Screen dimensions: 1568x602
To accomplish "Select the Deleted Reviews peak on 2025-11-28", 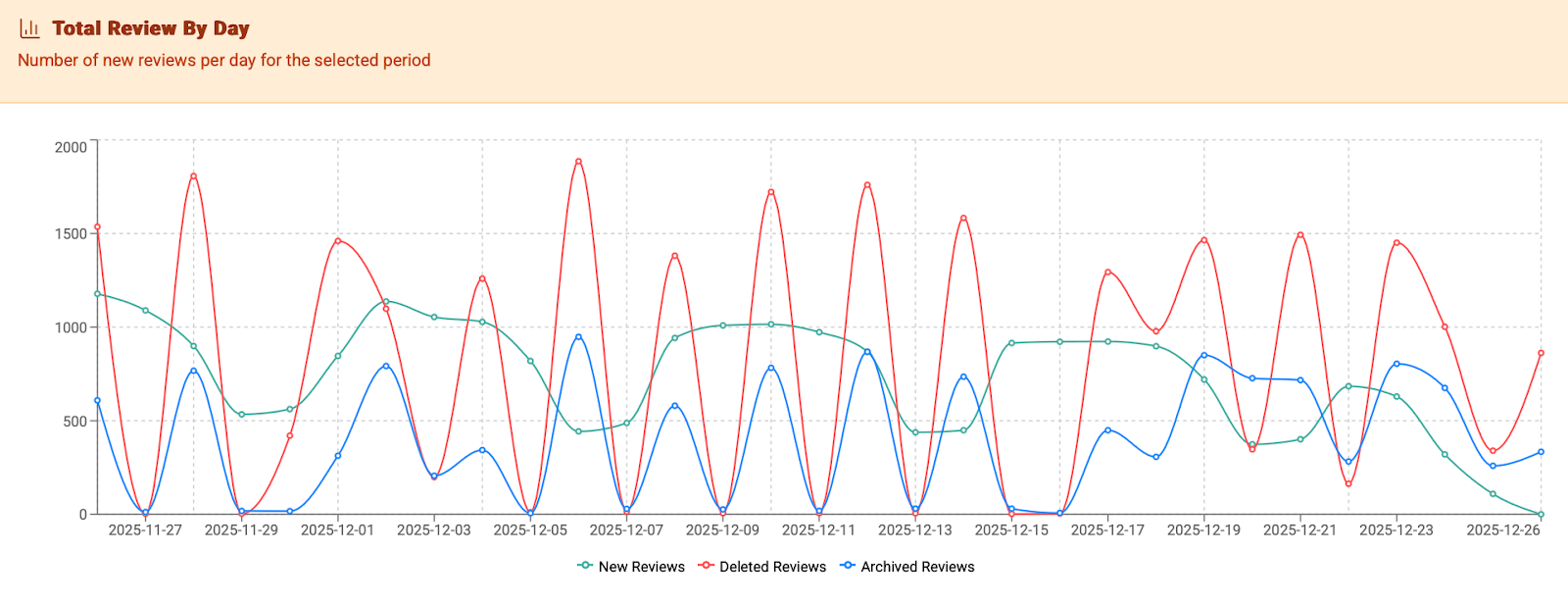I will (193, 176).
